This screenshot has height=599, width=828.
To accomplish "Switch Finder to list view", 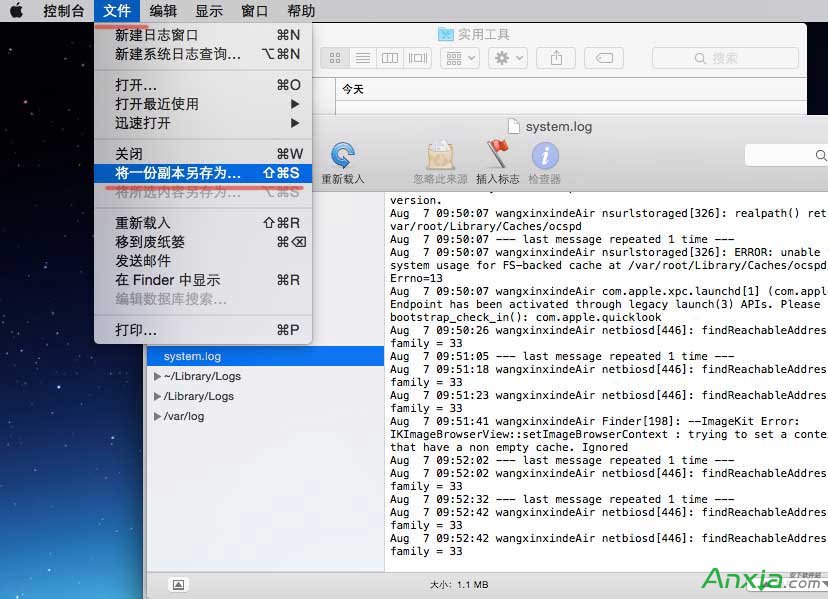I will [363, 58].
